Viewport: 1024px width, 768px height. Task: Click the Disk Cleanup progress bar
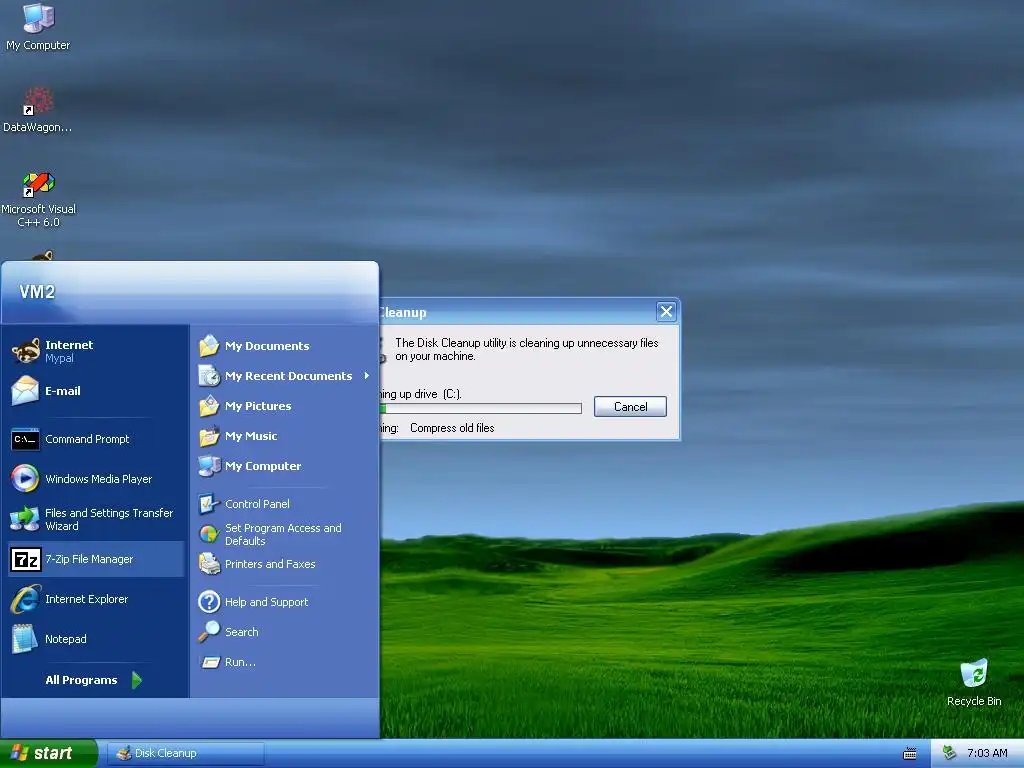(x=481, y=408)
